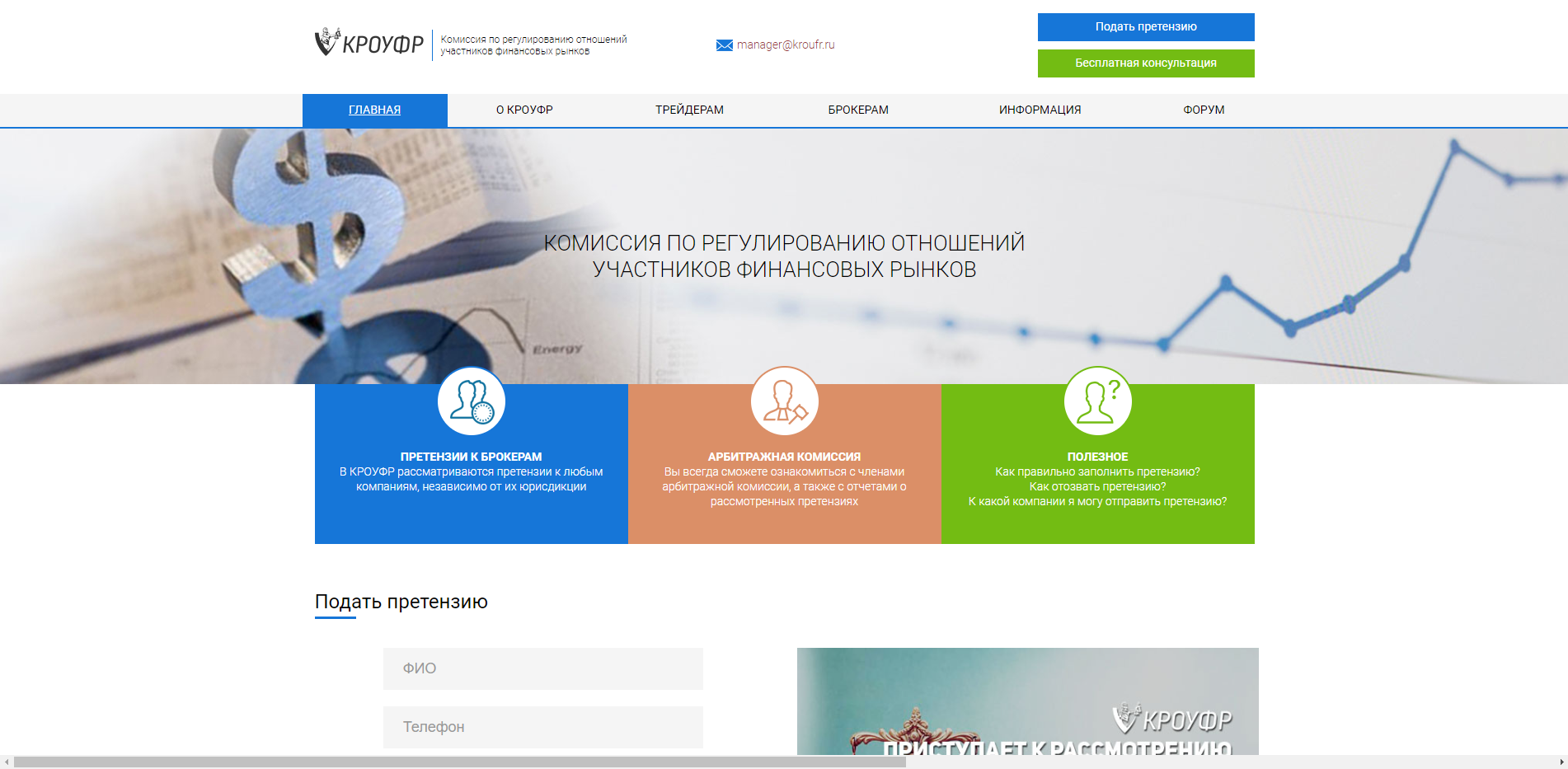Click the left arrow of the horizontal scrollbar
This screenshot has width=1568, height=769.
click(x=7, y=762)
